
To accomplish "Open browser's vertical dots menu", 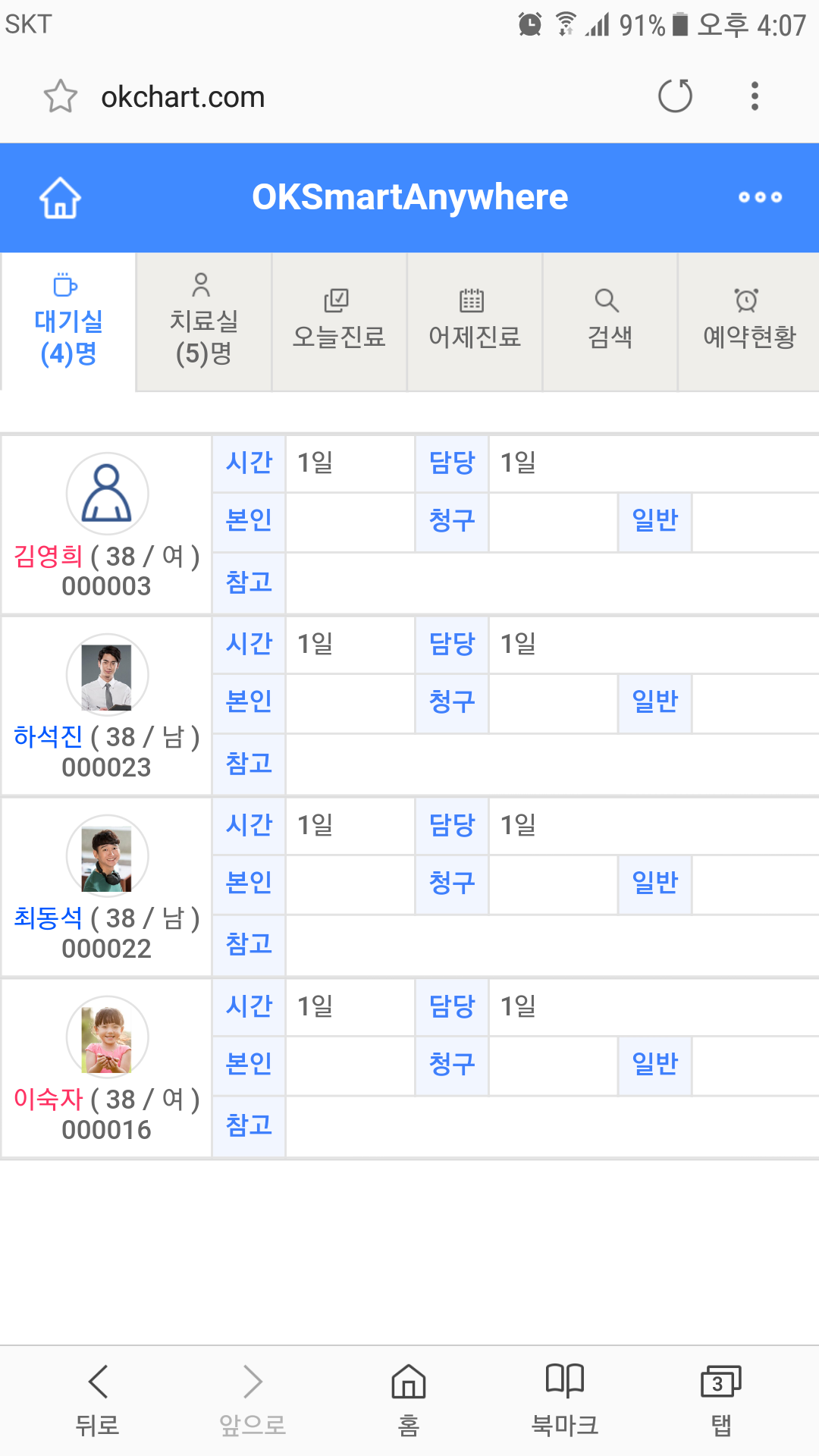I will pyautogui.click(x=755, y=96).
